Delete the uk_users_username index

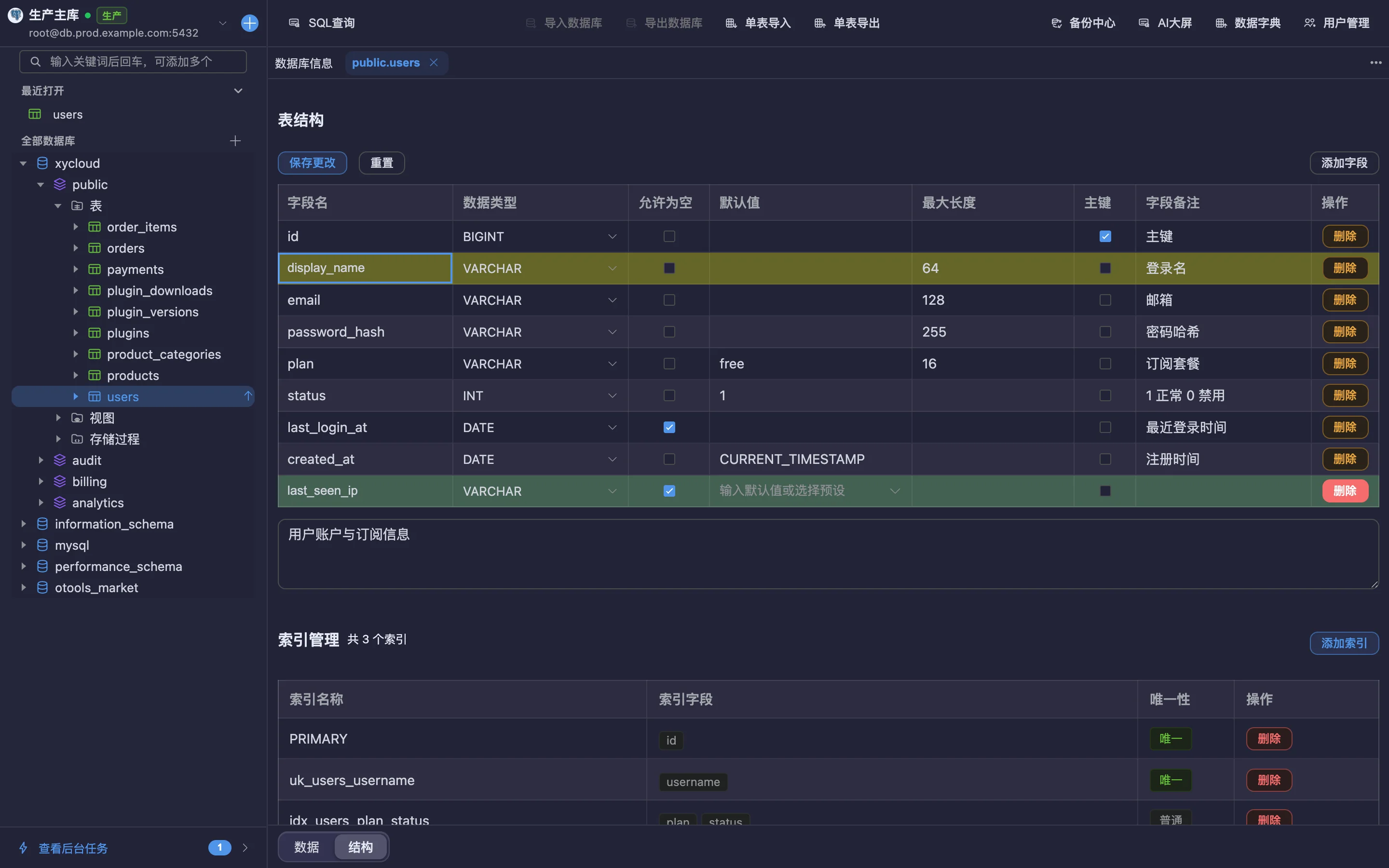(1269, 780)
